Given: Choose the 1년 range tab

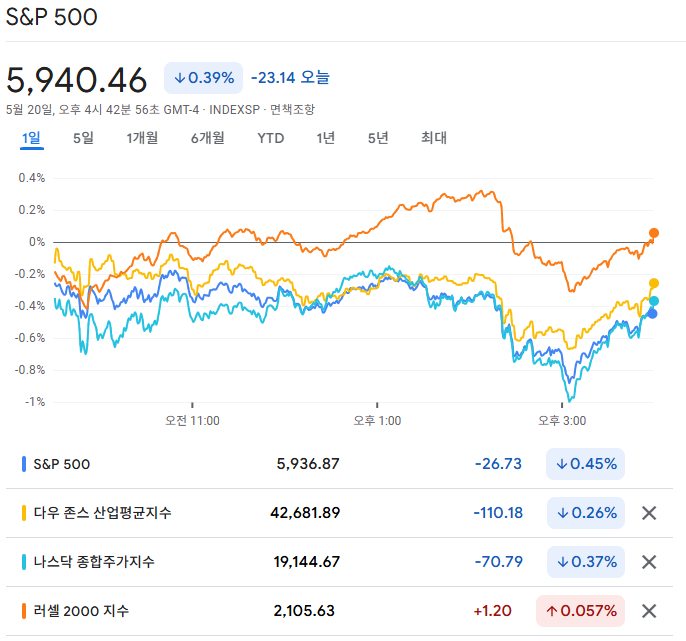Looking at the screenshot, I should [x=326, y=138].
